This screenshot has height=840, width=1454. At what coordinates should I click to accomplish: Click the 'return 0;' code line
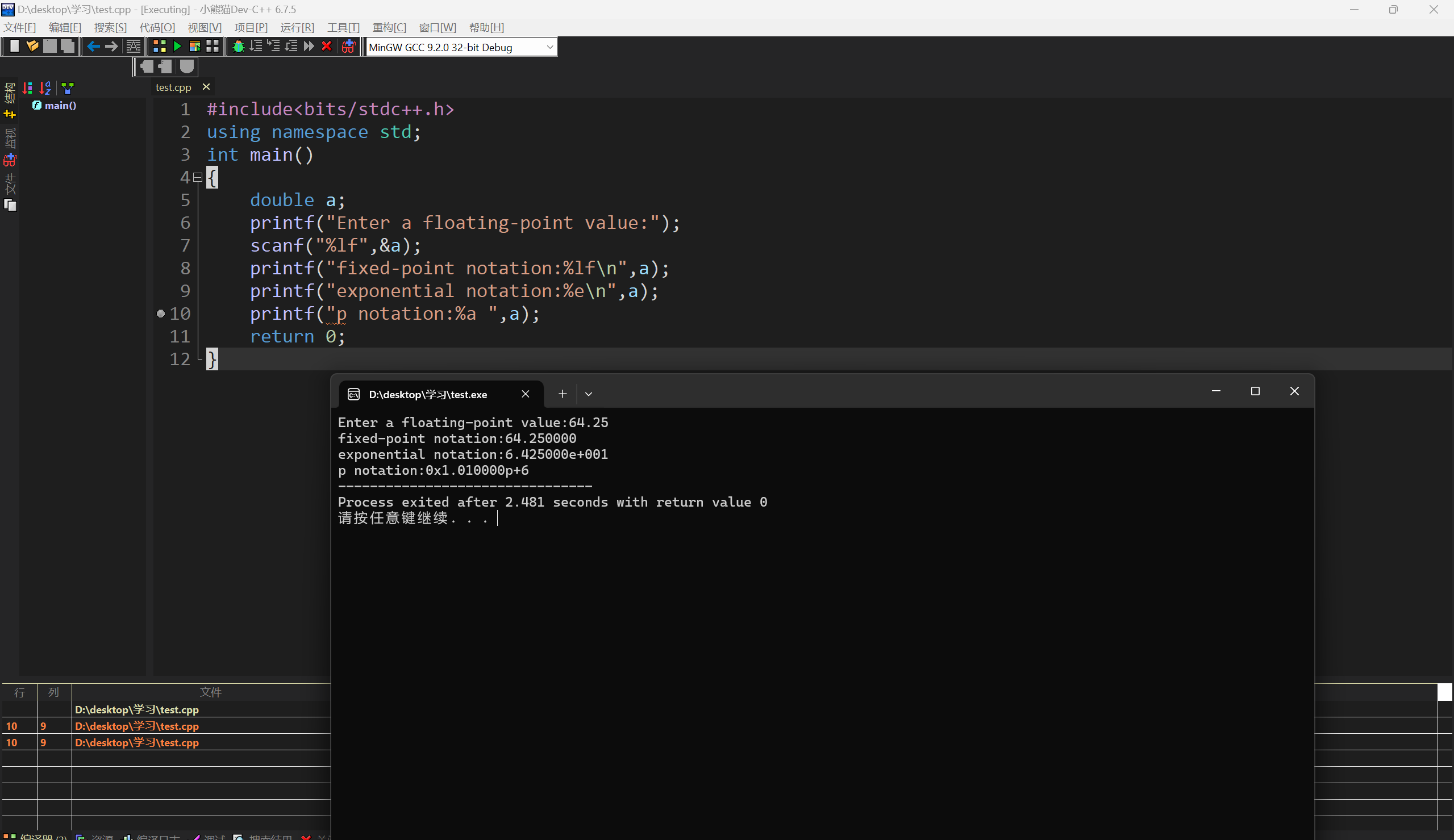pos(297,336)
